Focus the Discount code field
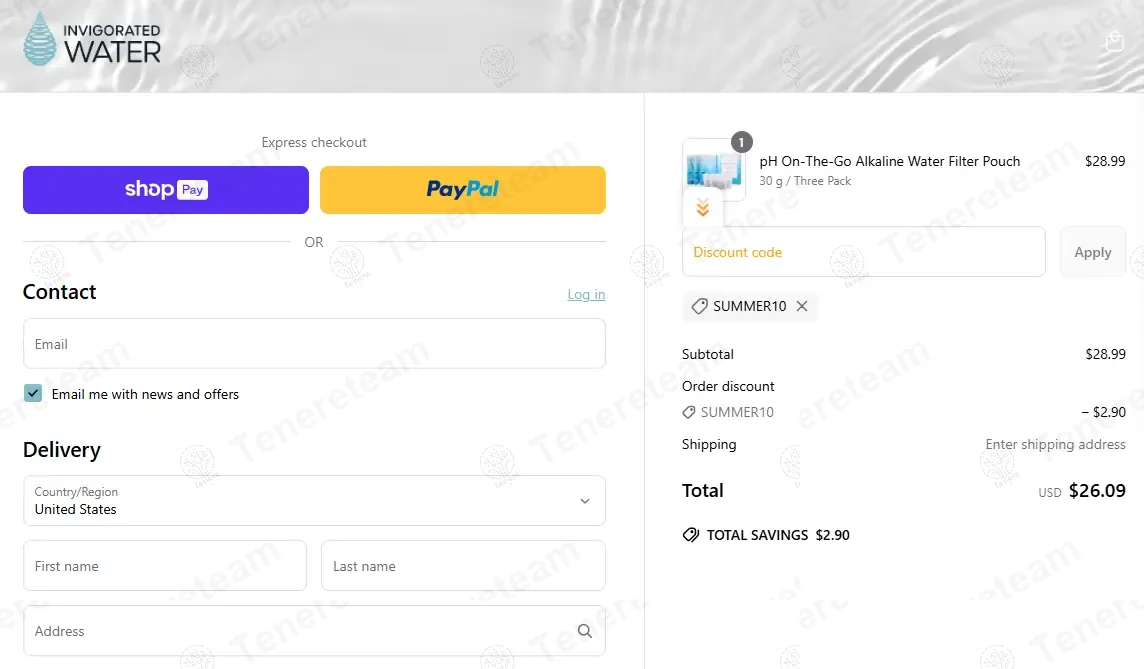Image resolution: width=1144 pixels, height=669 pixels. [x=864, y=252]
